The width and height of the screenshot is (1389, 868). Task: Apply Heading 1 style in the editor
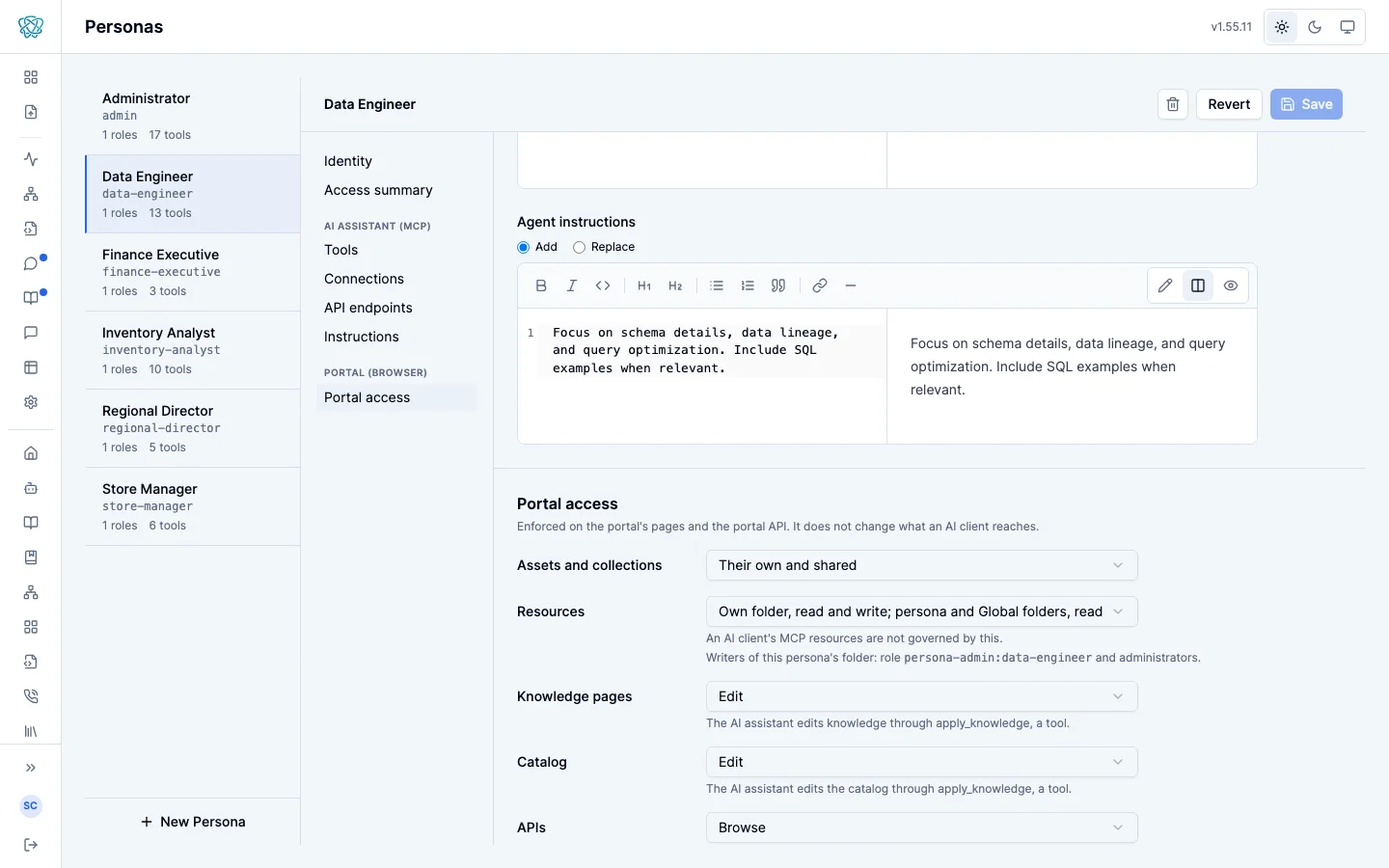(x=644, y=285)
